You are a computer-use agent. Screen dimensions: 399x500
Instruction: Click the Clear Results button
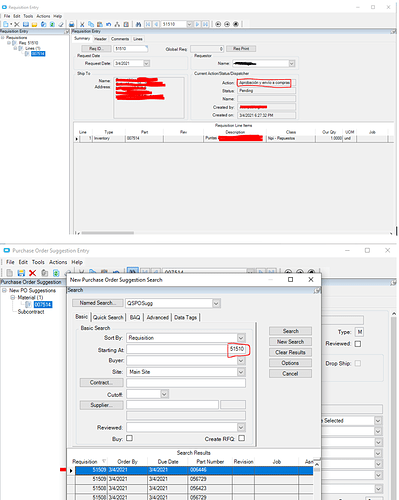[290, 352]
